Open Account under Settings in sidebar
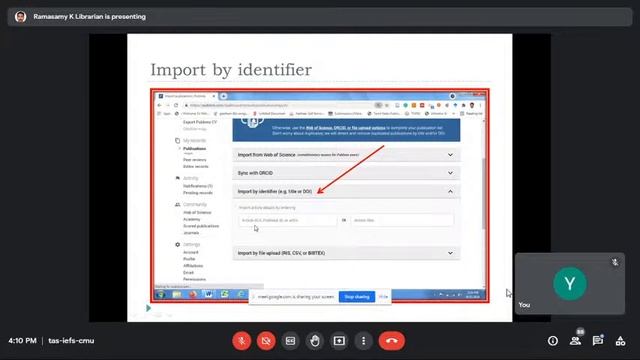 pyautogui.click(x=191, y=252)
